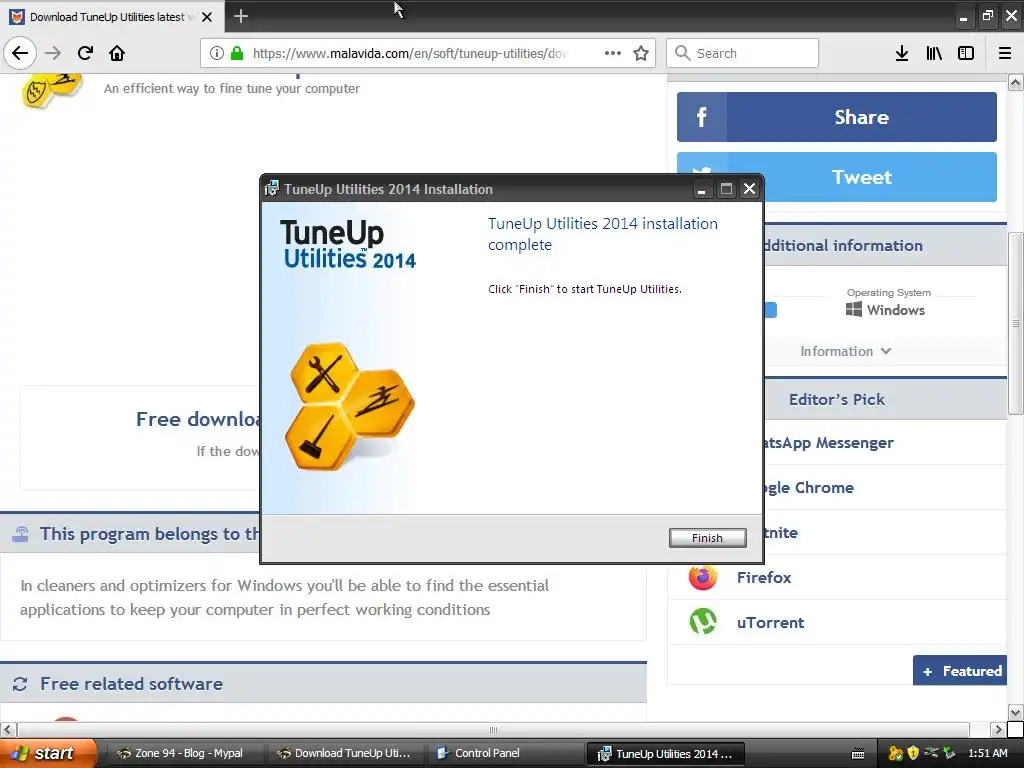Click the vertical scrollbar up arrow
Image resolution: width=1024 pixels, height=768 pixels.
click(1016, 82)
